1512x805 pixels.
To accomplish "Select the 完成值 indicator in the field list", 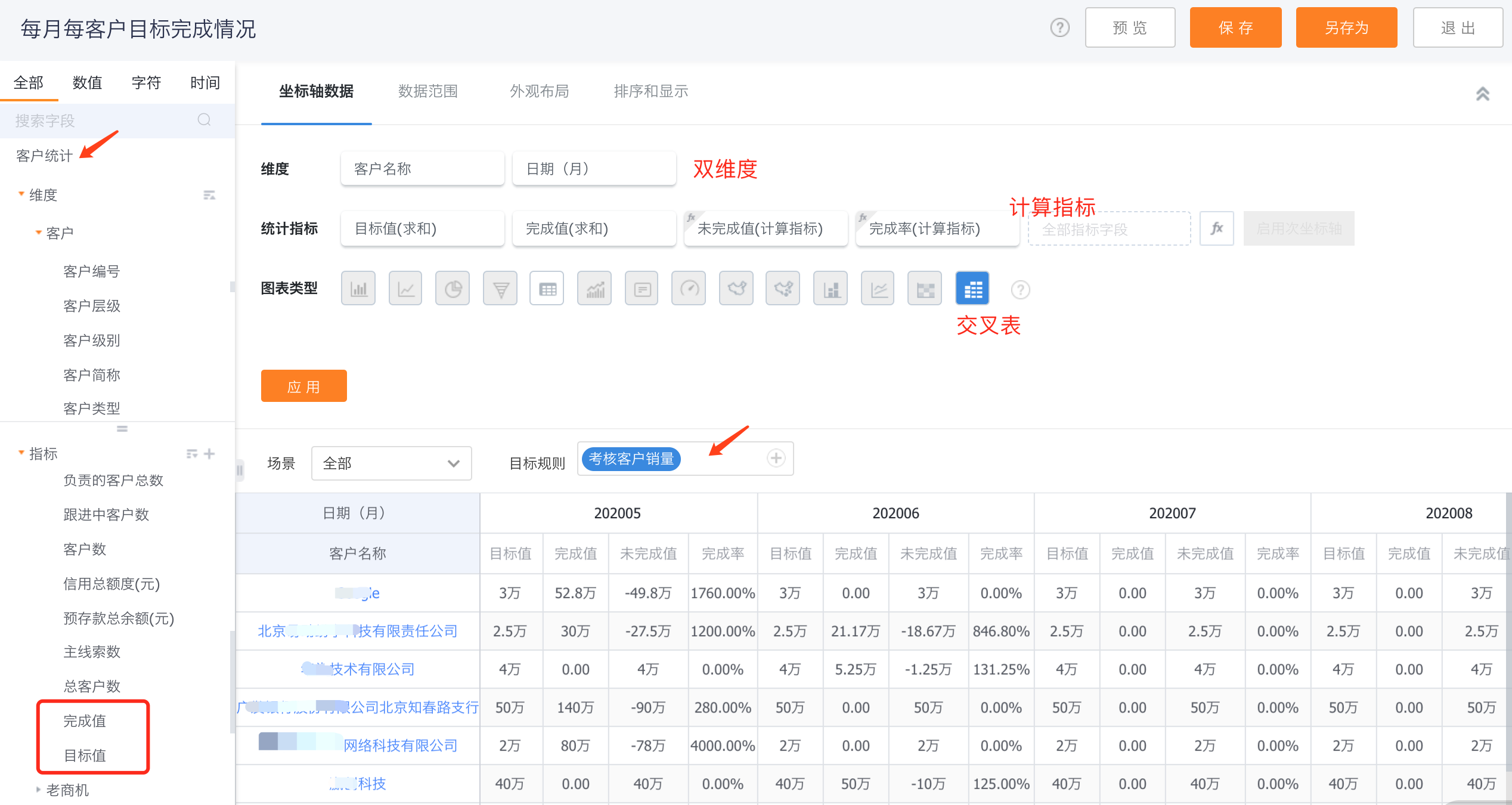I will pos(85,721).
